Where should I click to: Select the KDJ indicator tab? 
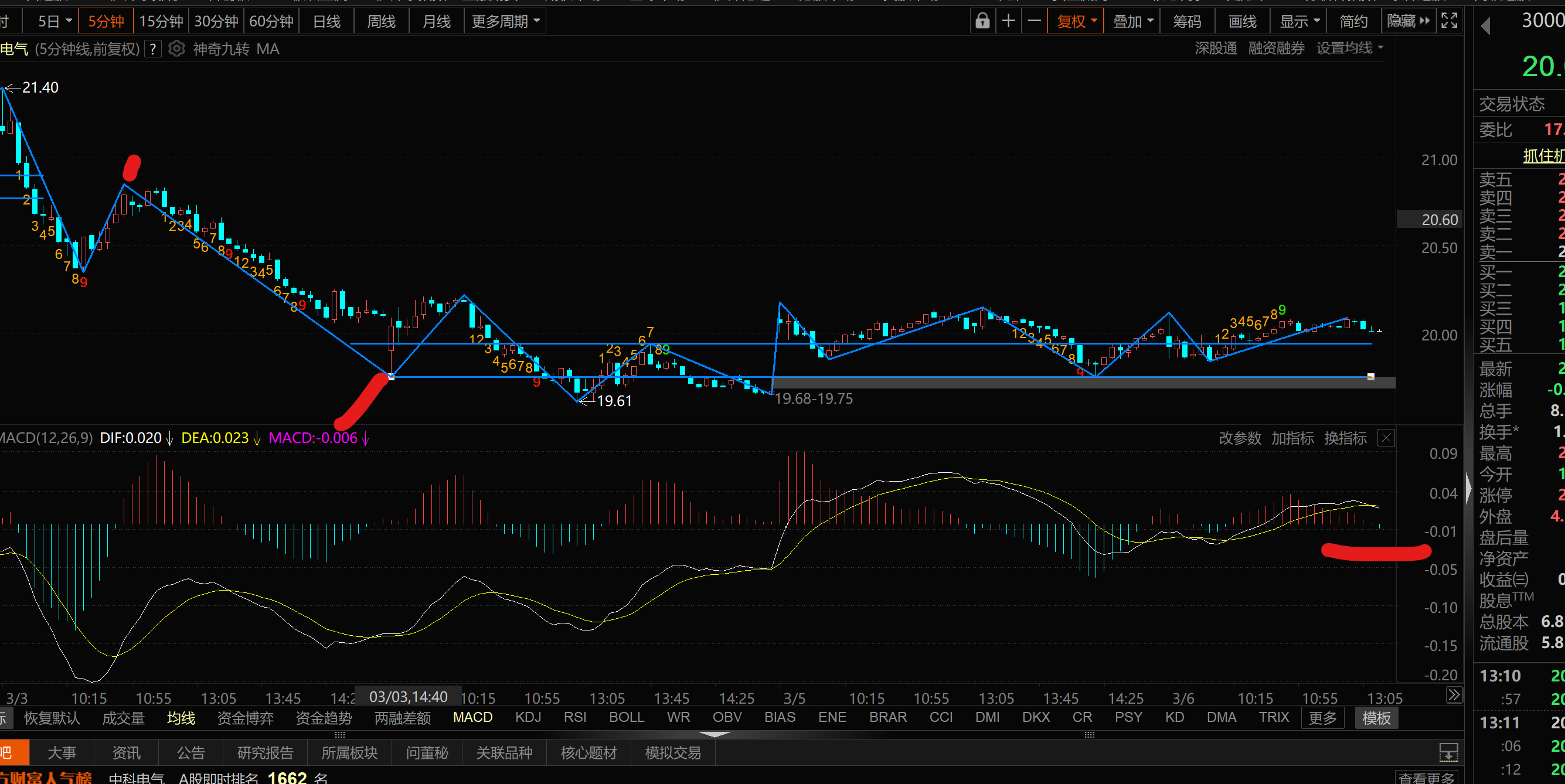tap(528, 717)
